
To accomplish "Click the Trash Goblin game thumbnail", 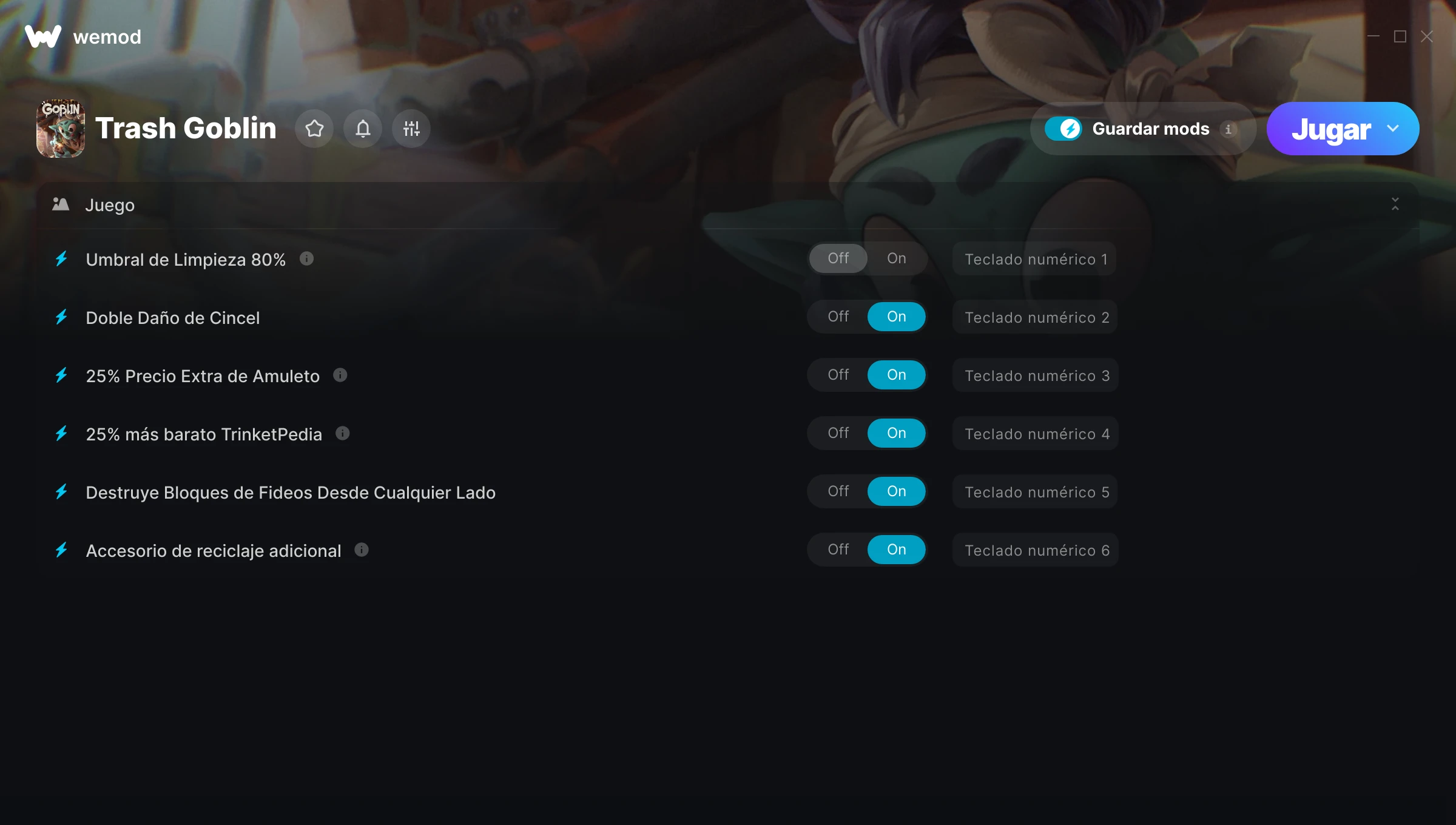I will 61,129.
